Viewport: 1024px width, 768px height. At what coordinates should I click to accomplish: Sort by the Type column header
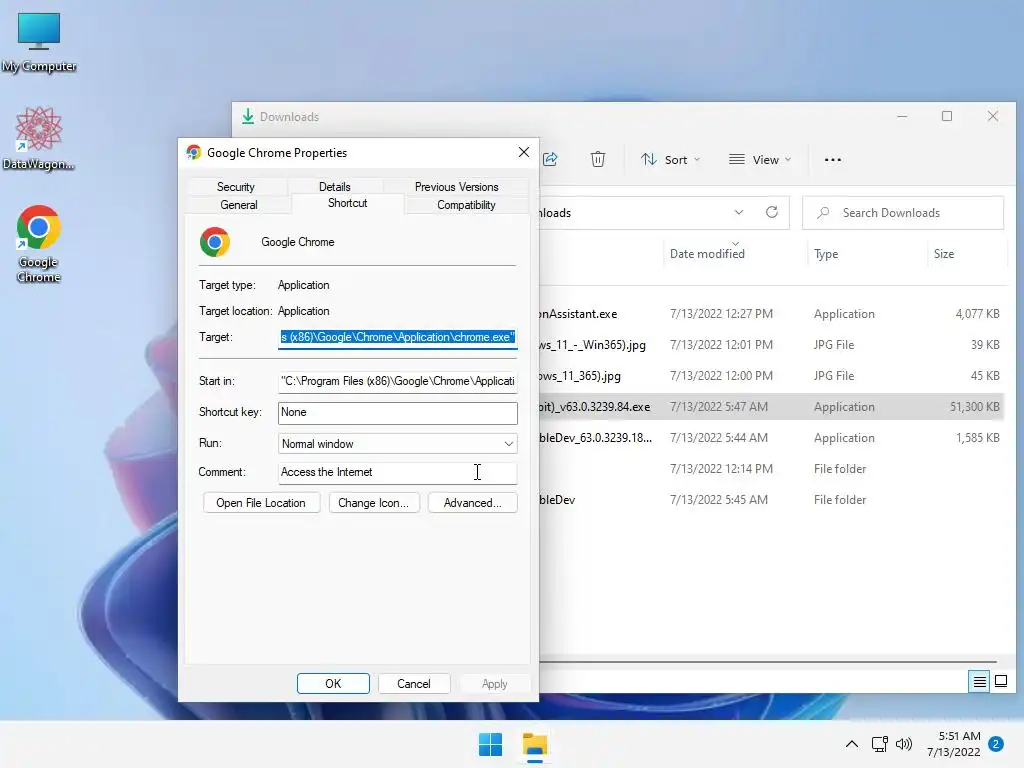(x=826, y=253)
